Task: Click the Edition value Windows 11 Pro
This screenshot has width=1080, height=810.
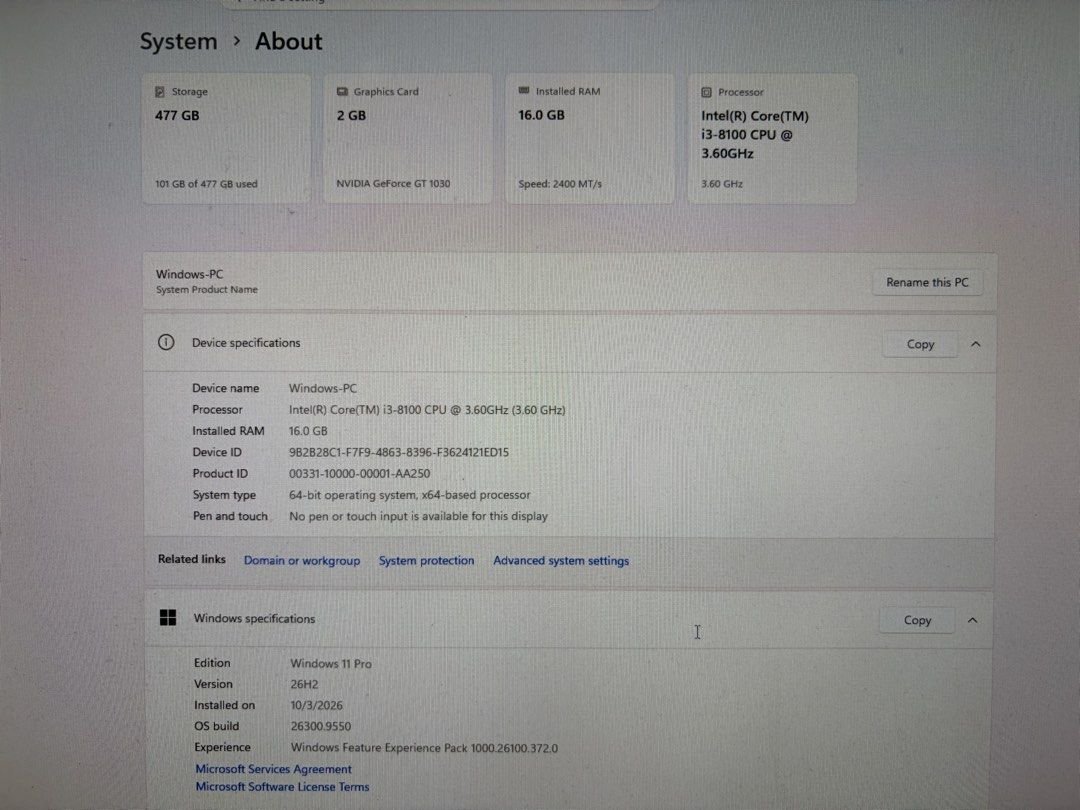Action: click(331, 664)
